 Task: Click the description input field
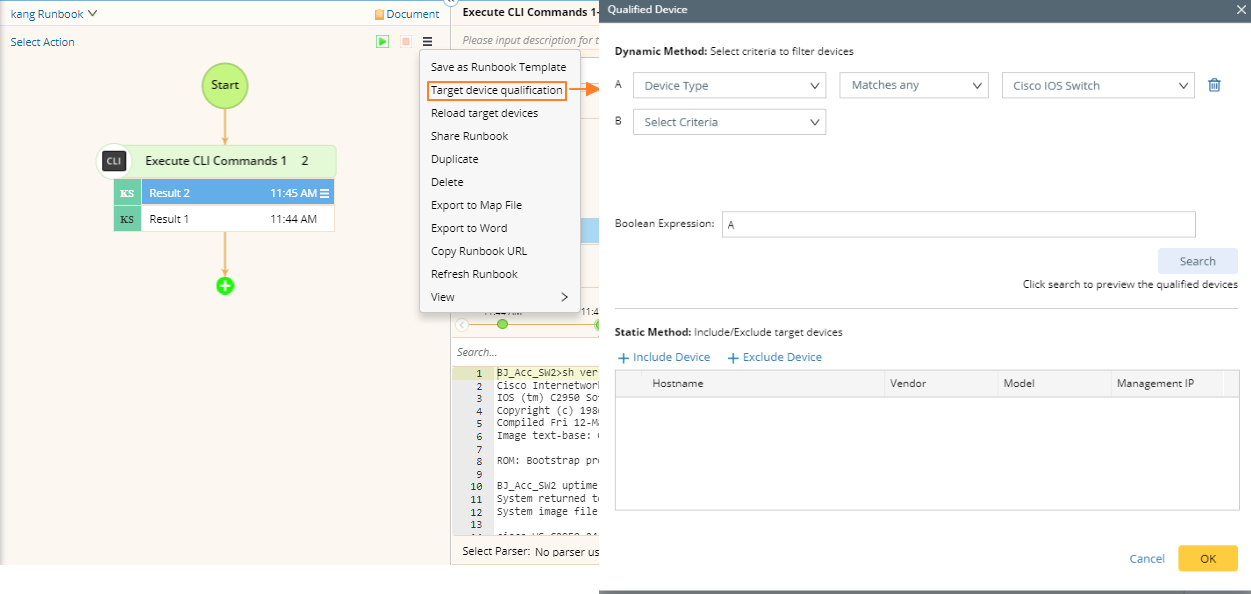[528, 40]
